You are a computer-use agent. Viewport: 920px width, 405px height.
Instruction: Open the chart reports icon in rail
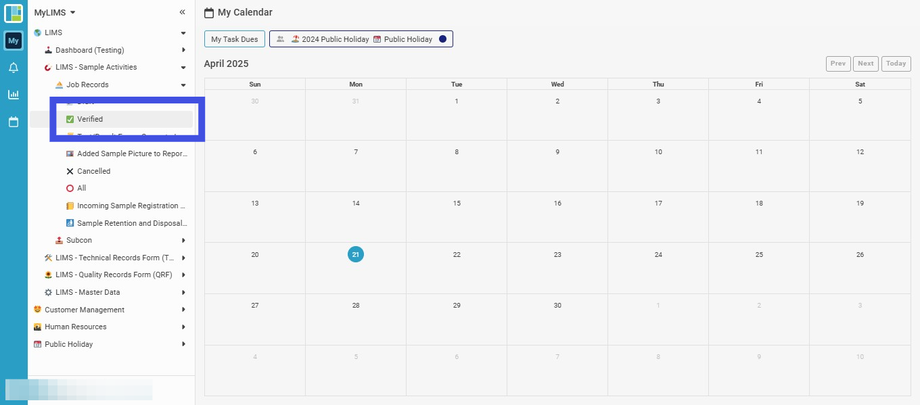click(x=13, y=94)
